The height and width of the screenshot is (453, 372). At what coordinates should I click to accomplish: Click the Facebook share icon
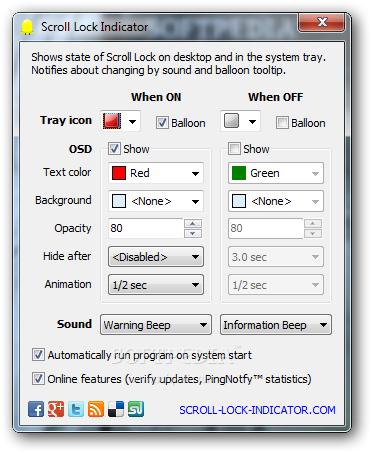click(36, 409)
